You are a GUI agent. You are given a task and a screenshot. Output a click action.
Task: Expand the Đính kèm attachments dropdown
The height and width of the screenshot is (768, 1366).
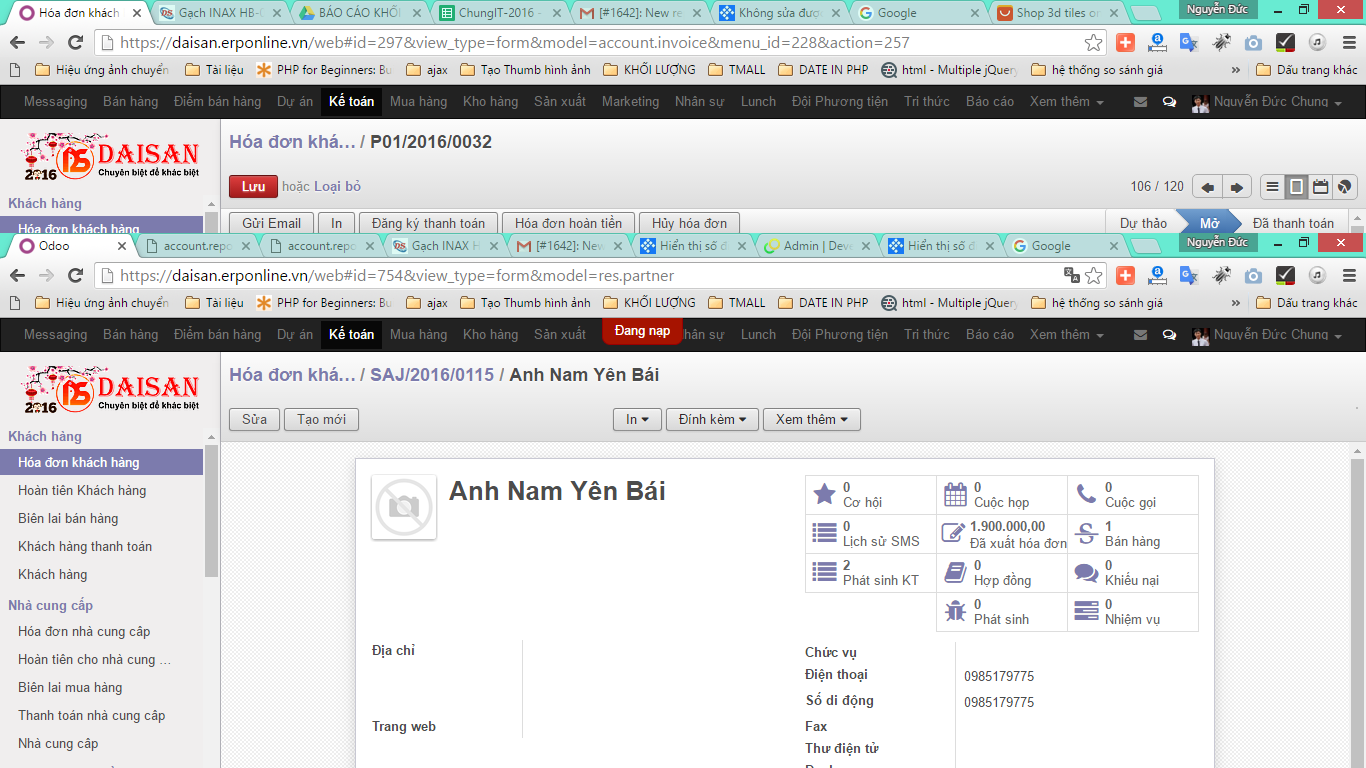point(712,420)
